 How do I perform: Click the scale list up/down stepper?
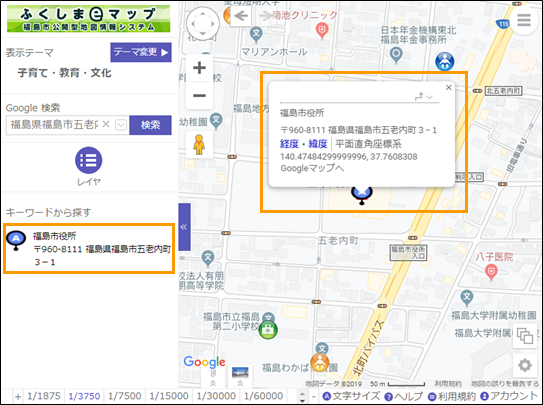tap(302, 397)
